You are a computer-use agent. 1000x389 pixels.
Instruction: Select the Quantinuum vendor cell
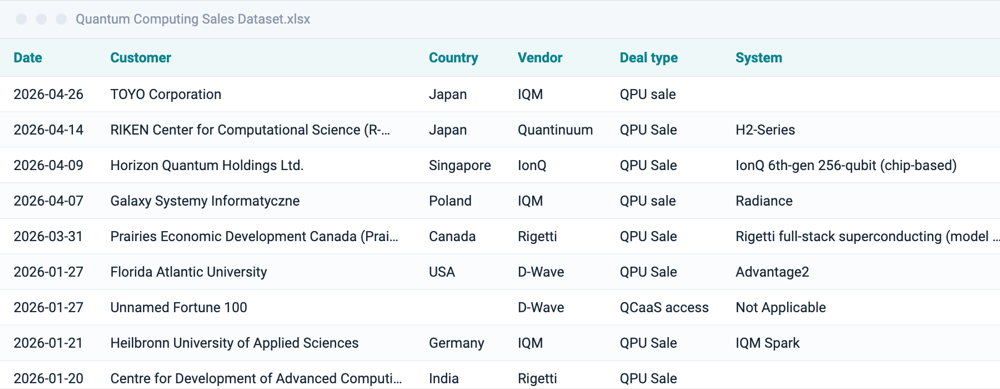(x=555, y=130)
